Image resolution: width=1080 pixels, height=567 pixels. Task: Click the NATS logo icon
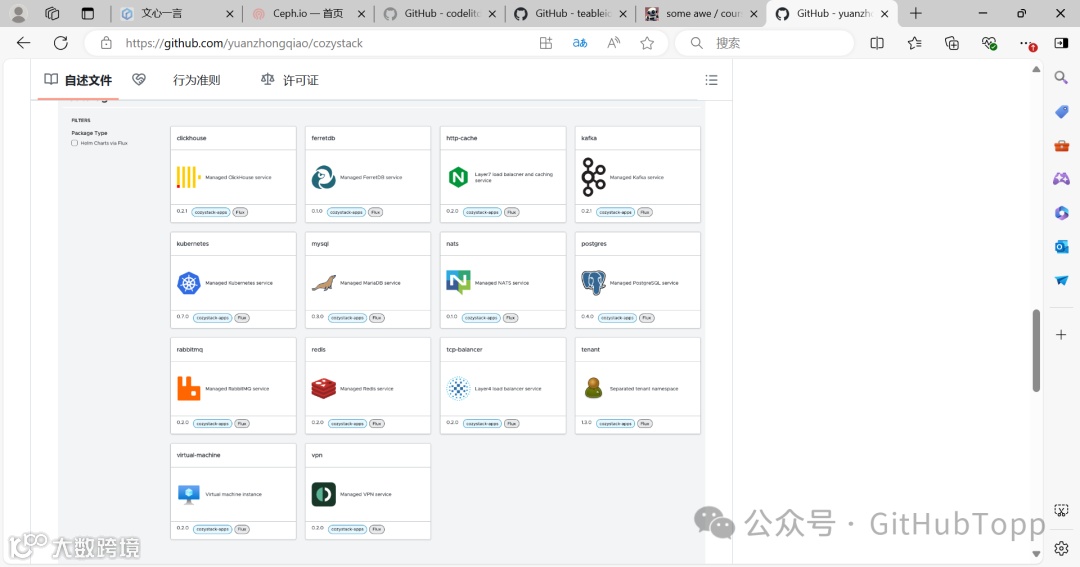(458, 282)
